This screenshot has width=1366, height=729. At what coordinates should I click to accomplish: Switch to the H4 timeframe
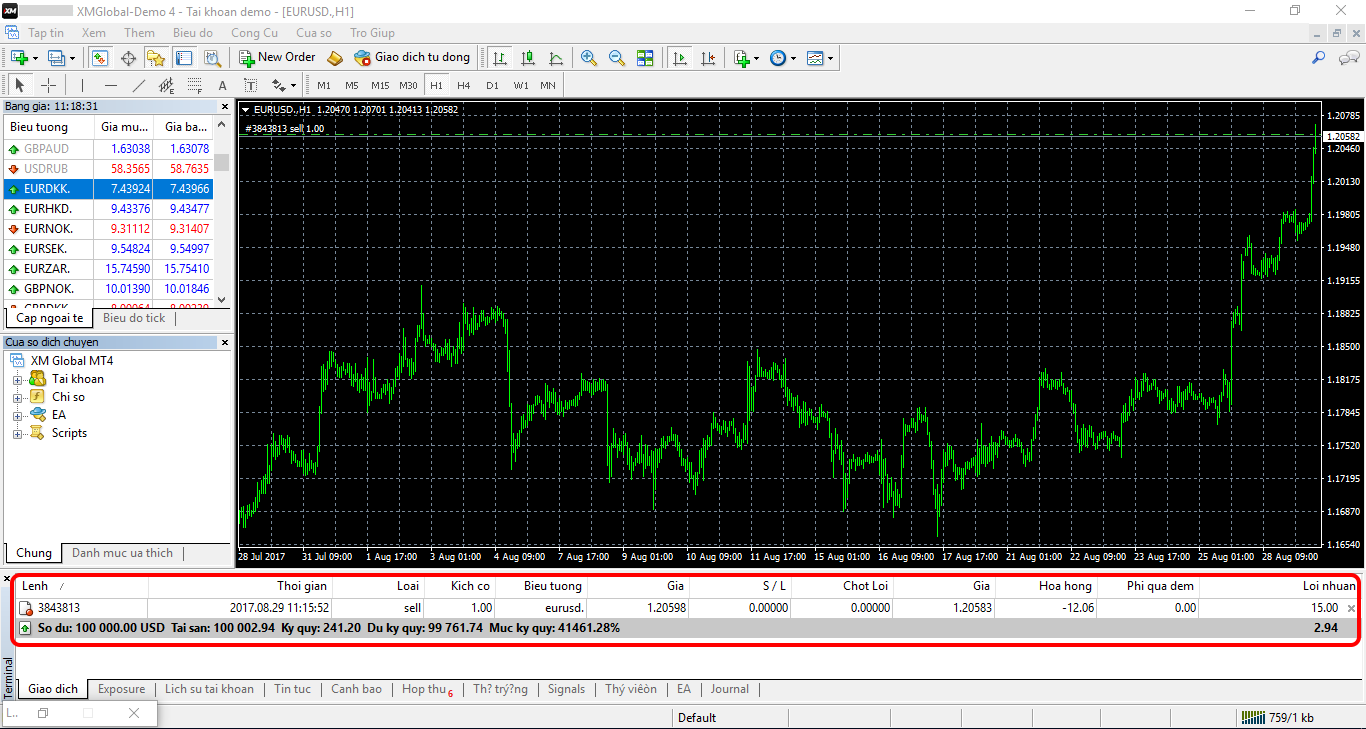click(464, 85)
